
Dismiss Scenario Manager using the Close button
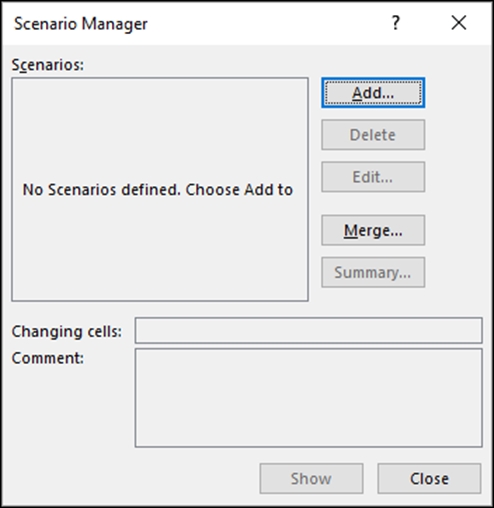tap(429, 478)
